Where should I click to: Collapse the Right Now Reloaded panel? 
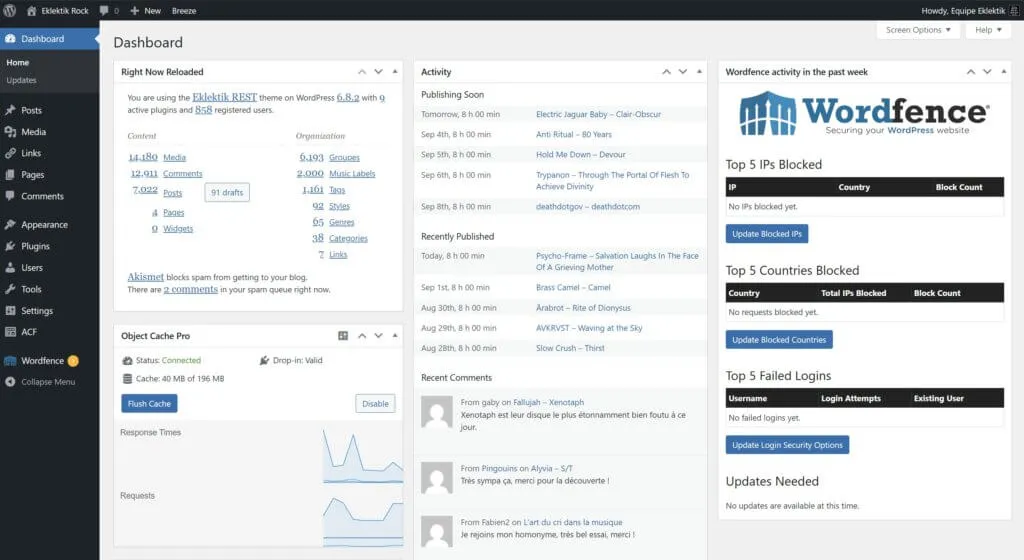pyautogui.click(x=394, y=72)
